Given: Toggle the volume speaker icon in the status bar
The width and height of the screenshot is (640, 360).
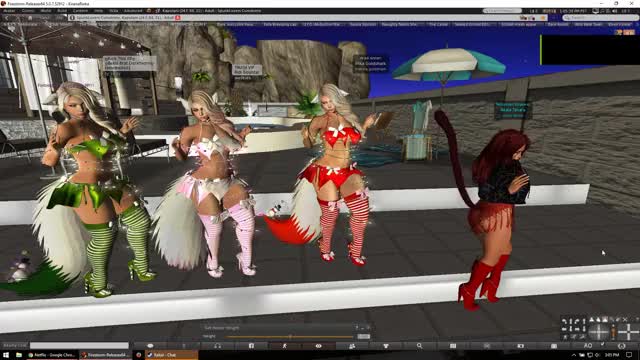Looking at the screenshot, I should (x=615, y=11).
